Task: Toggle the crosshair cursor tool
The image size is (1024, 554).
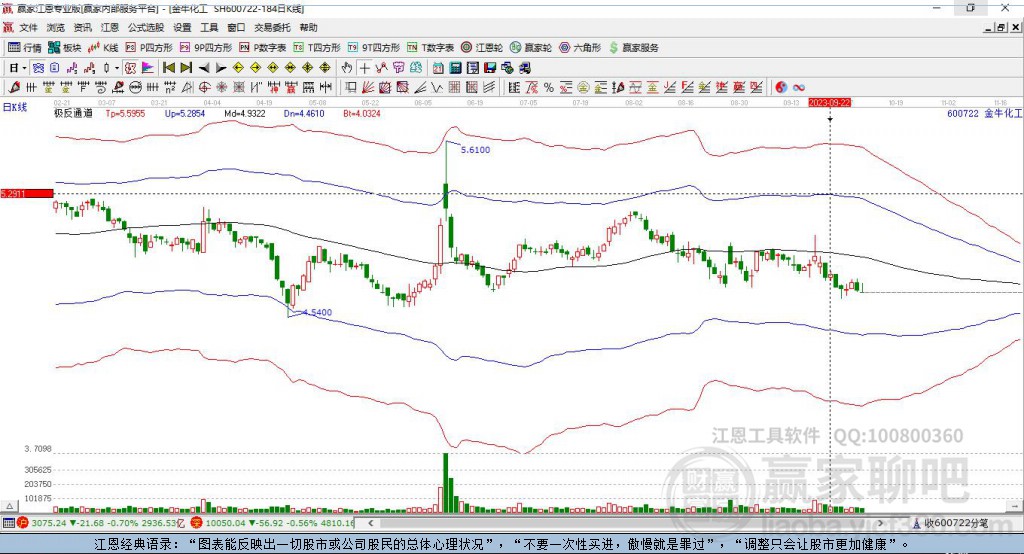Action: [364, 68]
